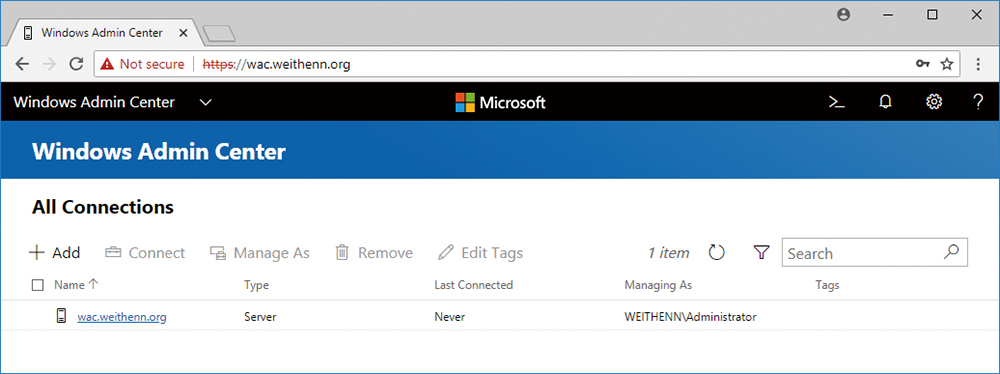1000x374 pixels.
Task: Select the Windows Admin Center browser tab
Action: click(102, 33)
